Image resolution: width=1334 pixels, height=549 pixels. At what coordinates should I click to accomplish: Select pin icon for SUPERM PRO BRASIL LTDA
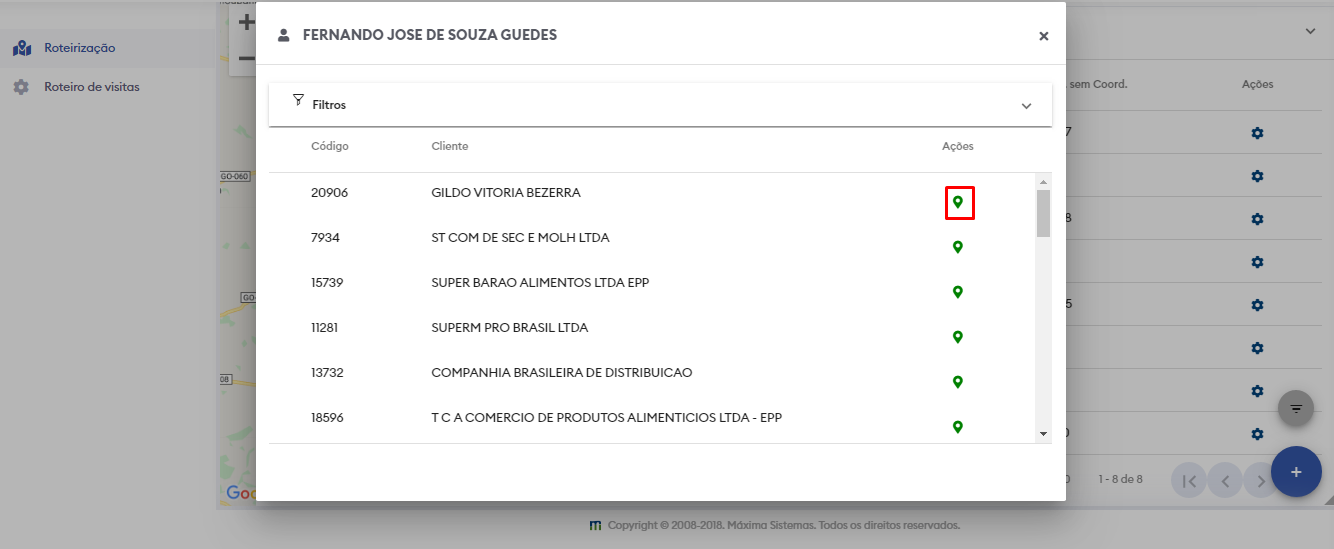(958, 337)
